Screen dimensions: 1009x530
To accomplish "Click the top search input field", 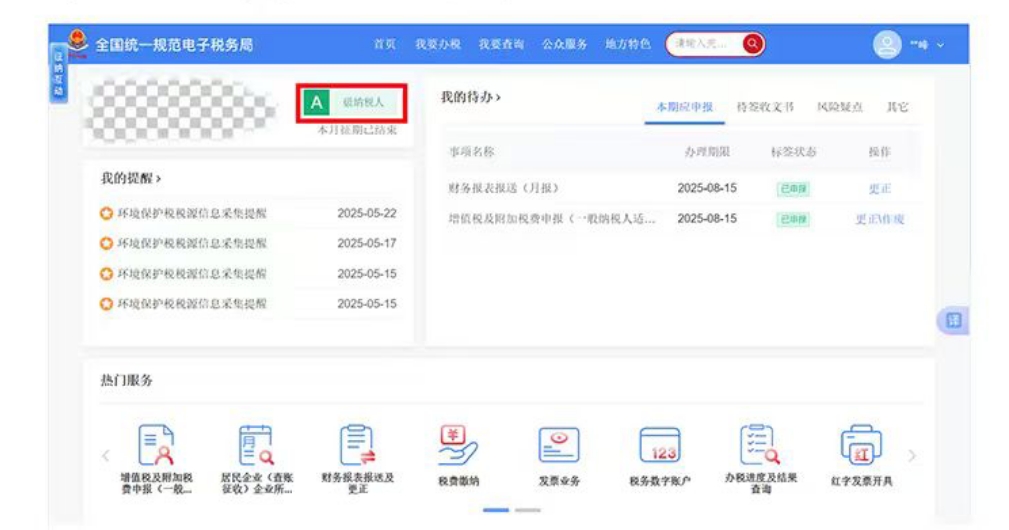I will 703,44.
